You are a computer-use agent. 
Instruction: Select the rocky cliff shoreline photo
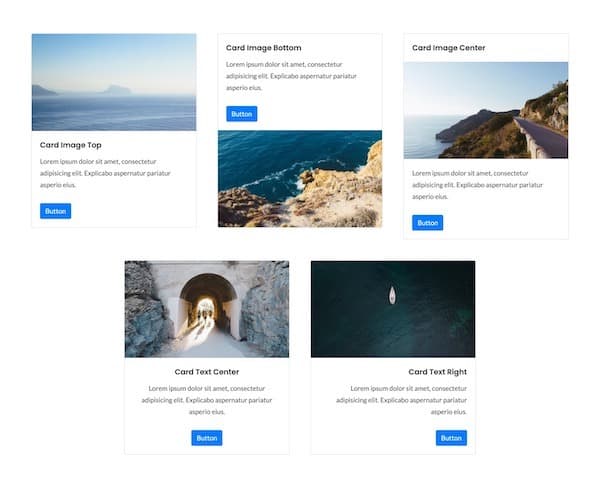pyautogui.click(x=300, y=179)
